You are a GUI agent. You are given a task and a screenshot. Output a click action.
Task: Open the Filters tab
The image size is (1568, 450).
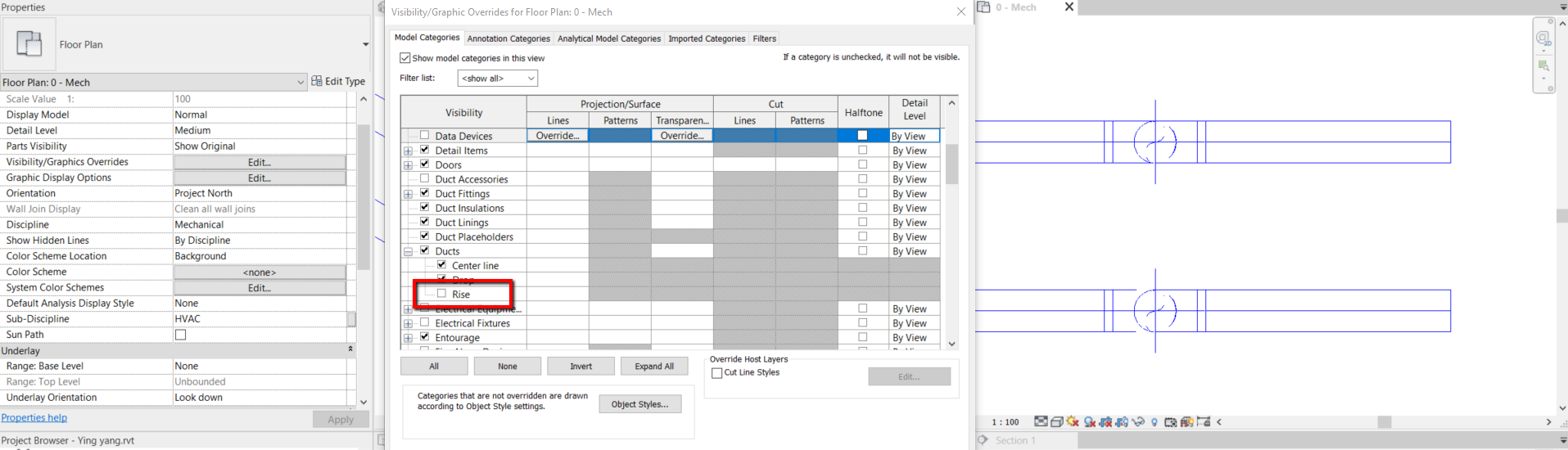click(x=764, y=38)
